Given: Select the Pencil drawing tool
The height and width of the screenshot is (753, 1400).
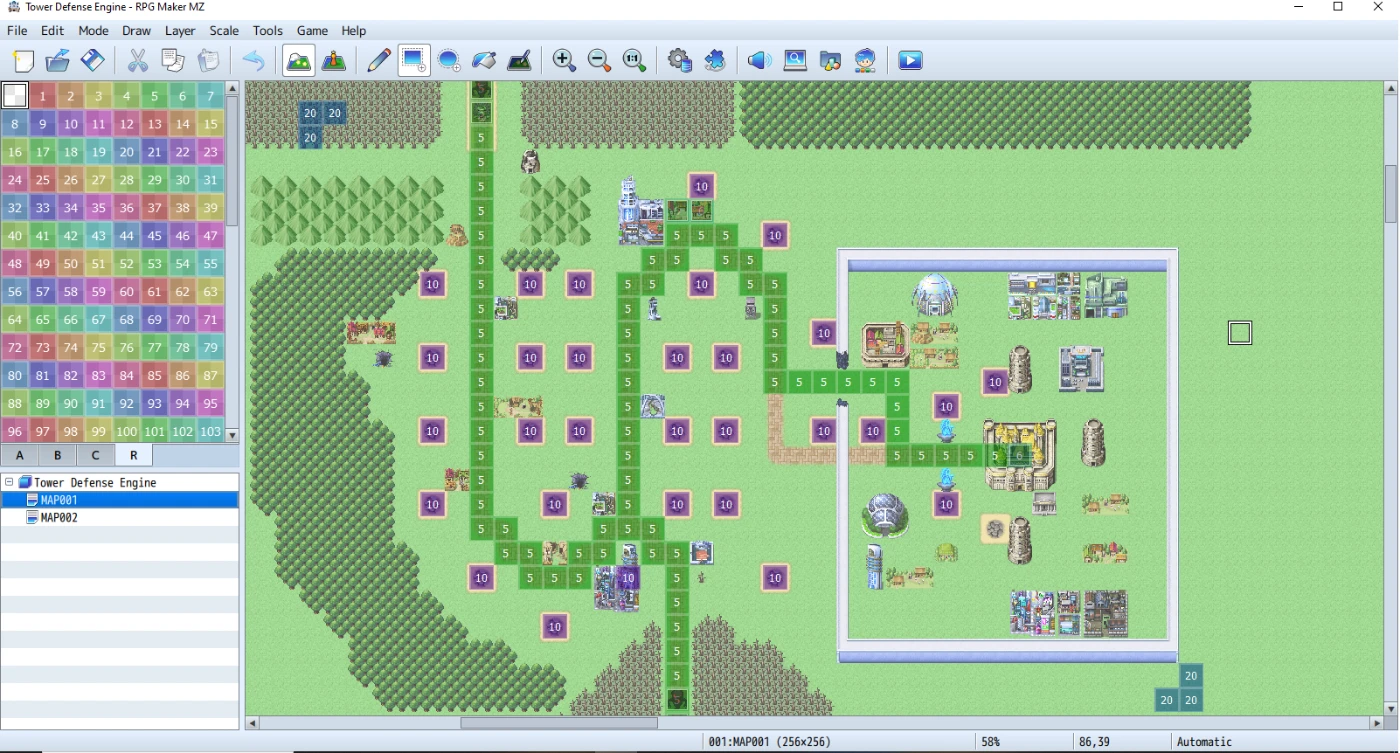Looking at the screenshot, I should [378, 61].
